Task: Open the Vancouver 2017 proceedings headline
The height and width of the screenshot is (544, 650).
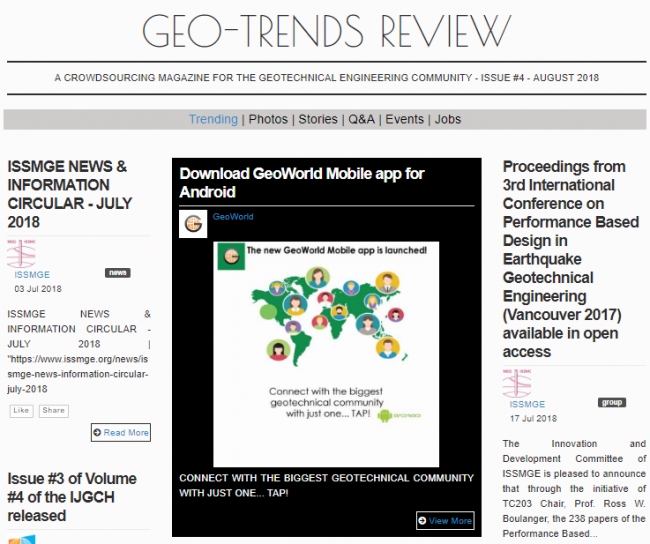Action: click(571, 259)
